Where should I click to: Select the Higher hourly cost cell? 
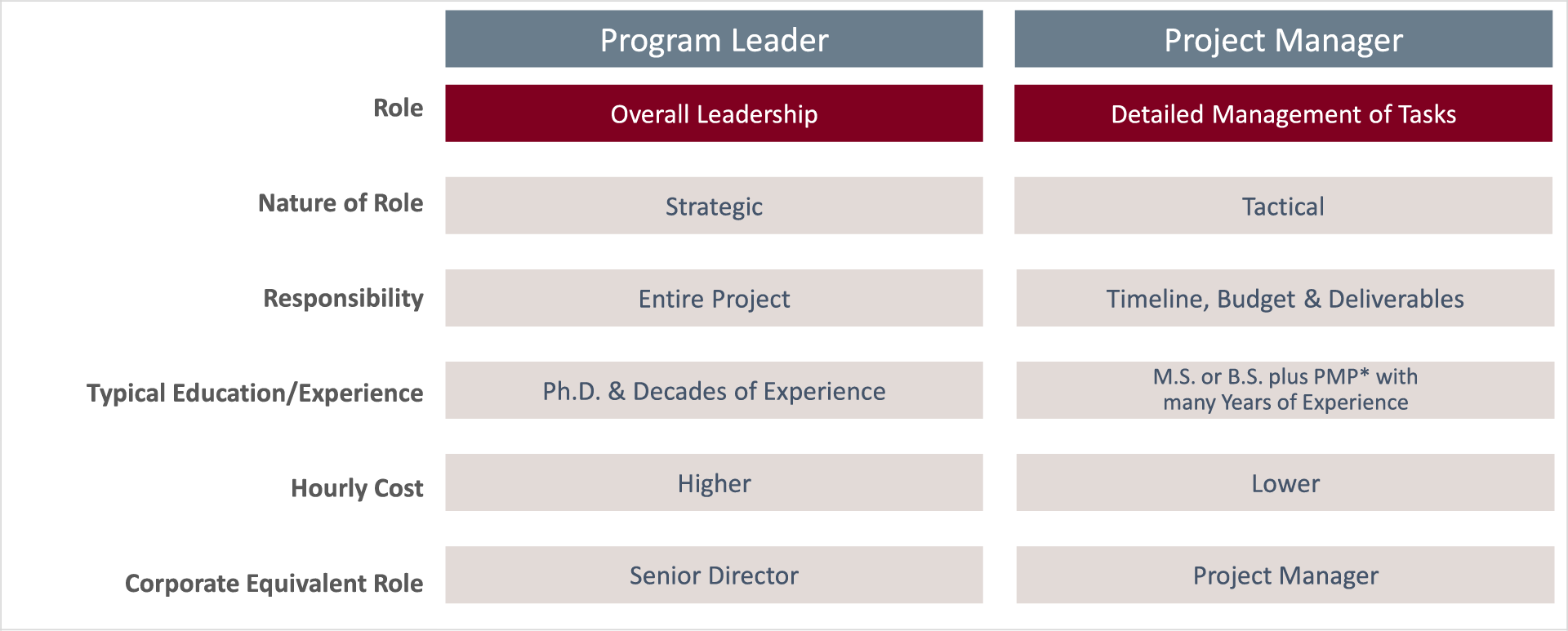coord(714,482)
